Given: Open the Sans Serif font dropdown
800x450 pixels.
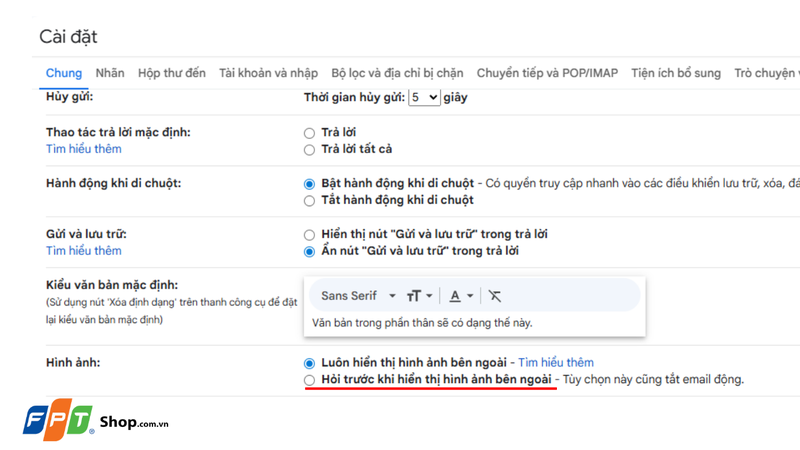Looking at the screenshot, I should [358, 296].
